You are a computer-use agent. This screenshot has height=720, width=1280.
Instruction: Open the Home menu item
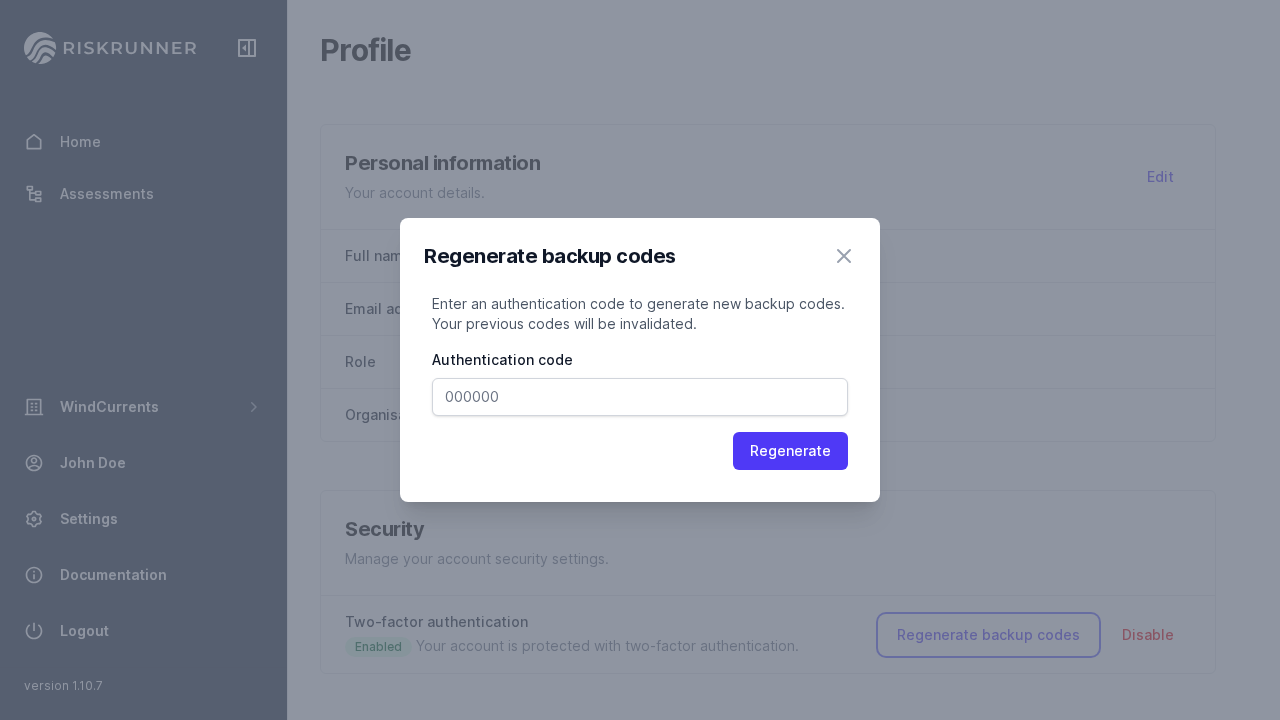click(x=80, y=142)
